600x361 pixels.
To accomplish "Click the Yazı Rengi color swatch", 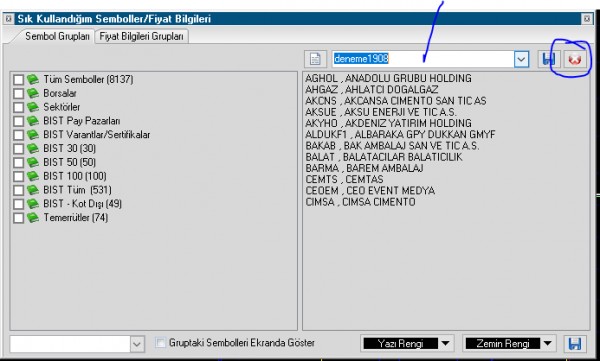I will [x=401, y=343].
